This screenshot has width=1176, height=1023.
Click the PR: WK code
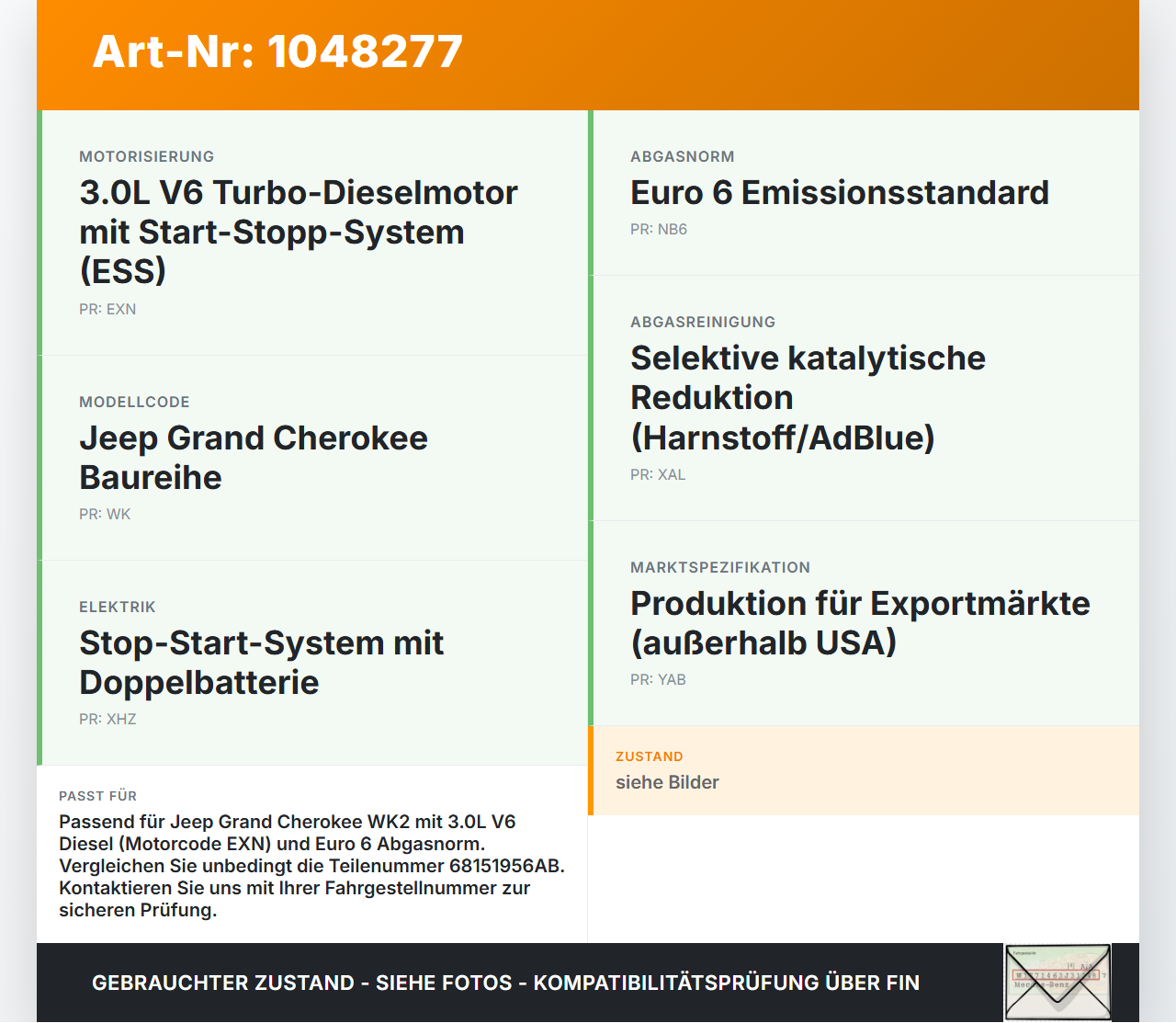[x=105, y=515]
